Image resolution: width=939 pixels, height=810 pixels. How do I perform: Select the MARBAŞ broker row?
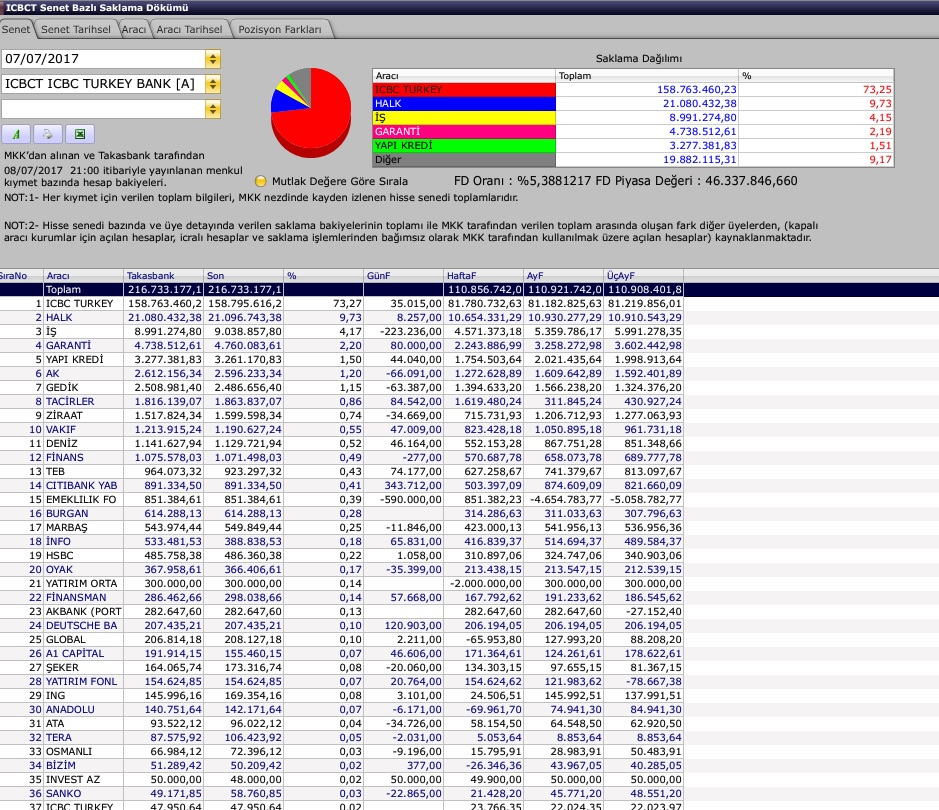[x=341, y=527]
